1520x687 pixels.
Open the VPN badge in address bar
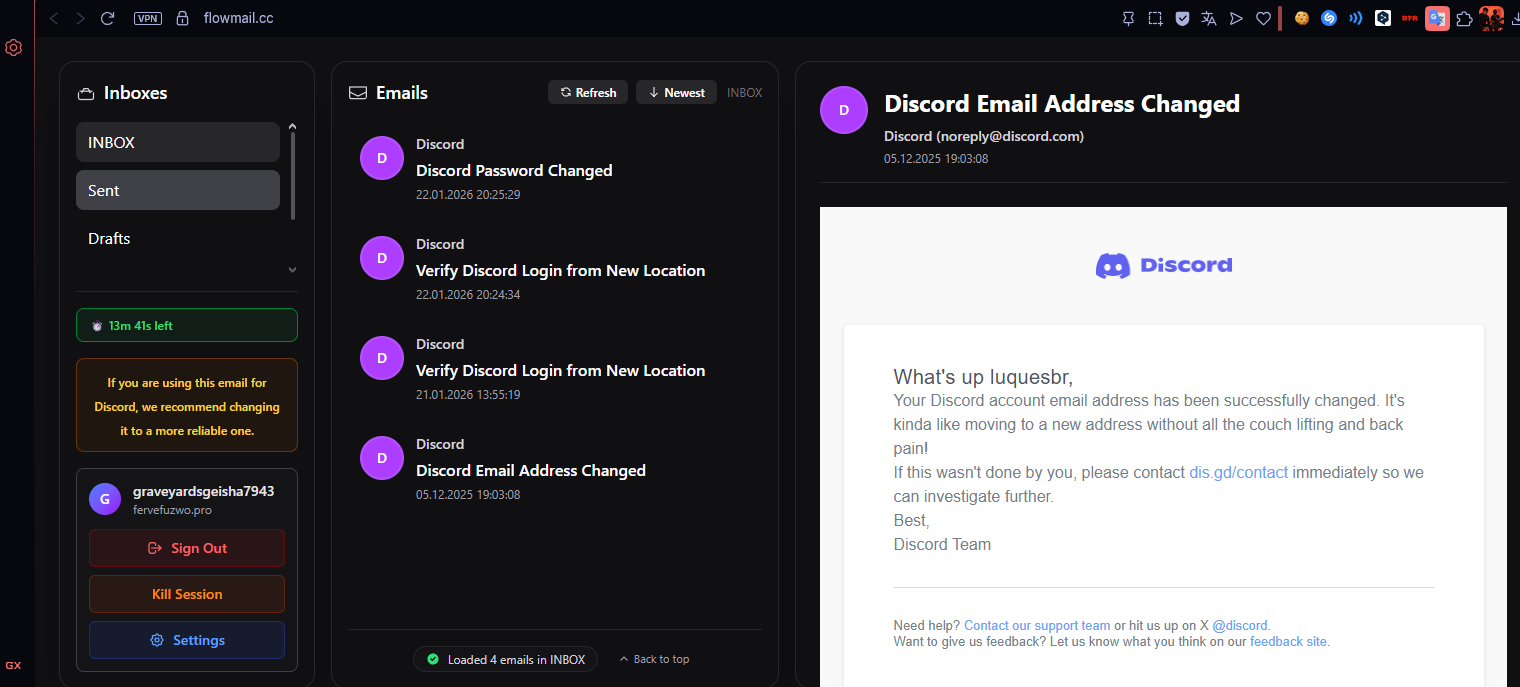148,18
